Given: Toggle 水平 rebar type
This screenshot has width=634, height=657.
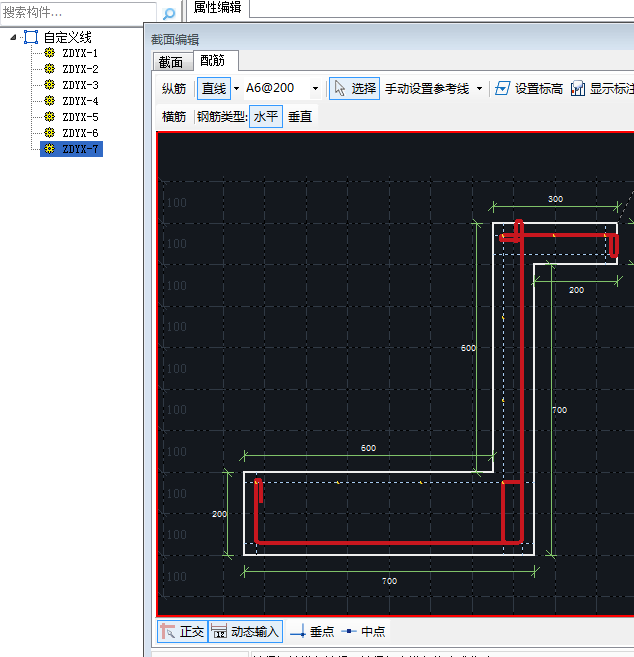Looking at the screenshot, I should click(266, 116).
